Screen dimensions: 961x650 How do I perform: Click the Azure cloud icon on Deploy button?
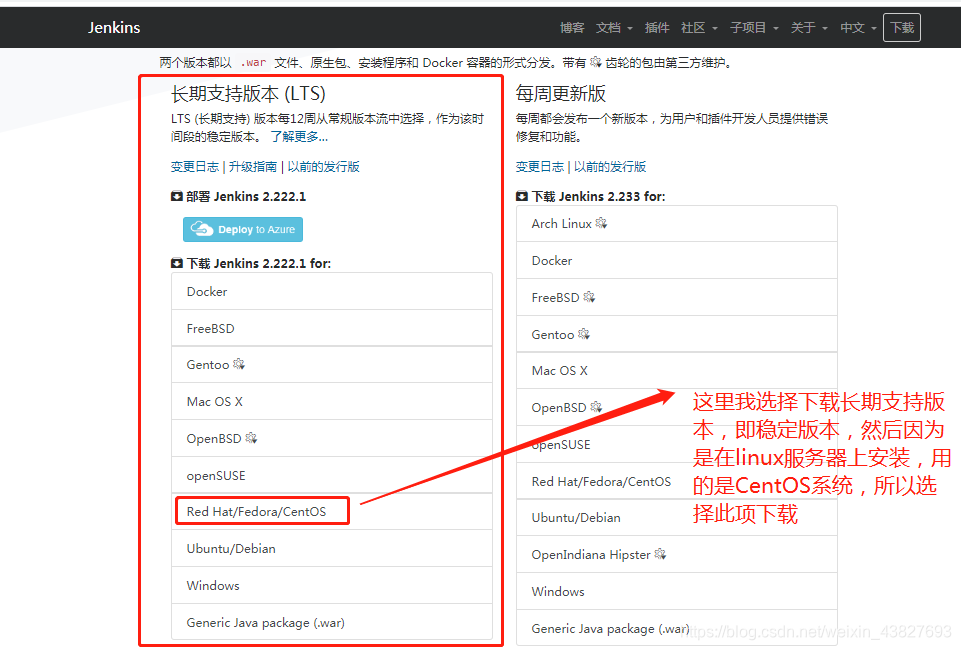[x=200, y=229]
